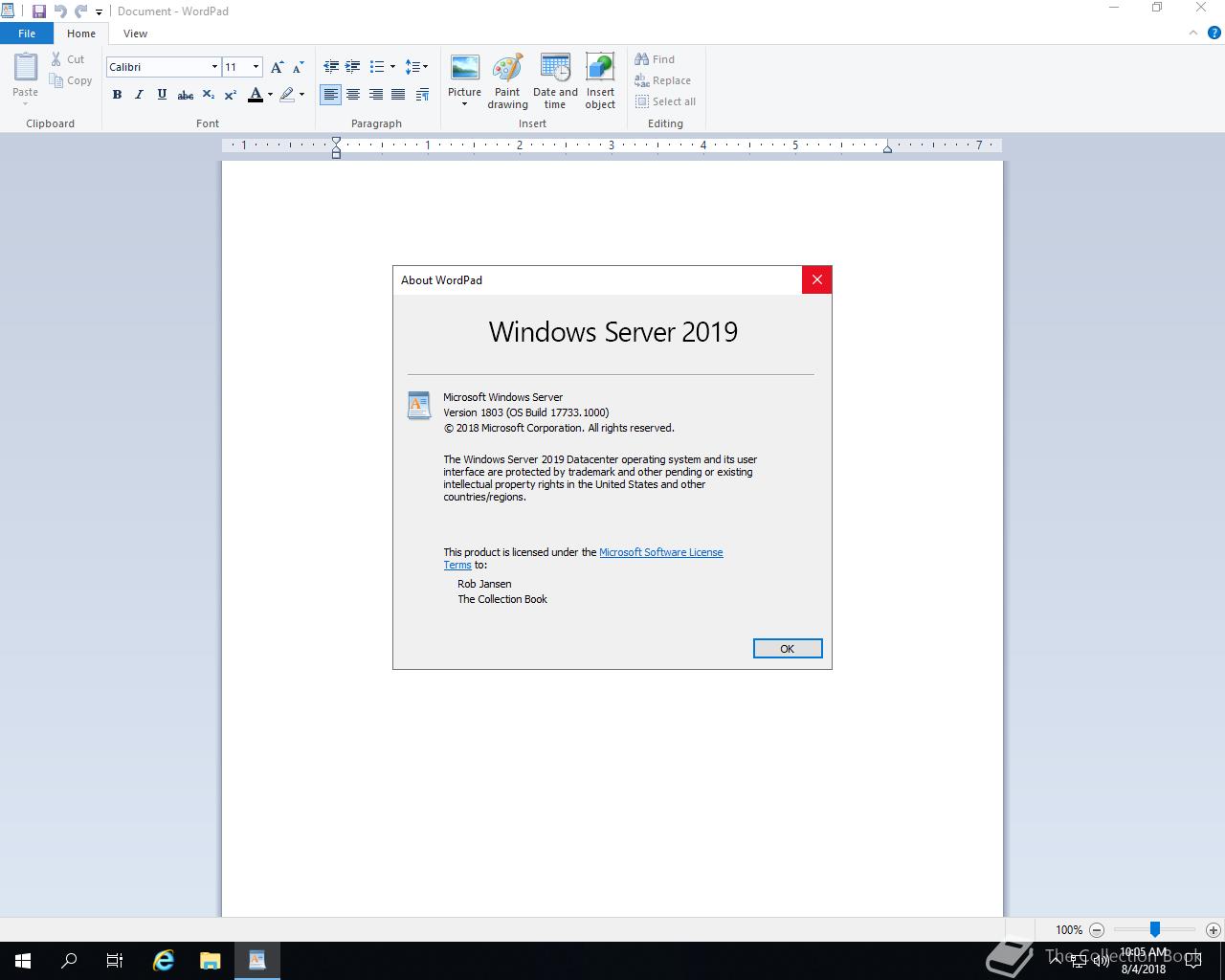Viewport: 1225px width, 980px height.
Task: Open the highlight color dropdown arrow
Action: point(301,95)
